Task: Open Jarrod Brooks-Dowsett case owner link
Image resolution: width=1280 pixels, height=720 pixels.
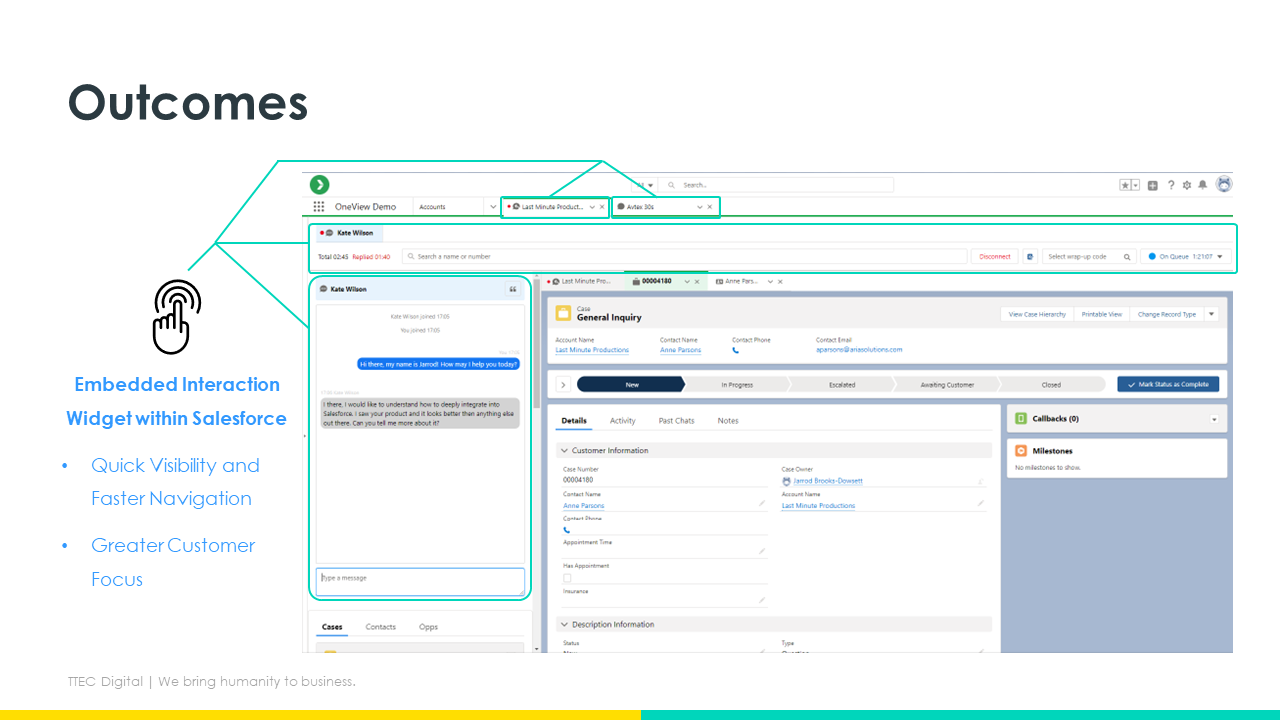Action: (x=828, y=481)
